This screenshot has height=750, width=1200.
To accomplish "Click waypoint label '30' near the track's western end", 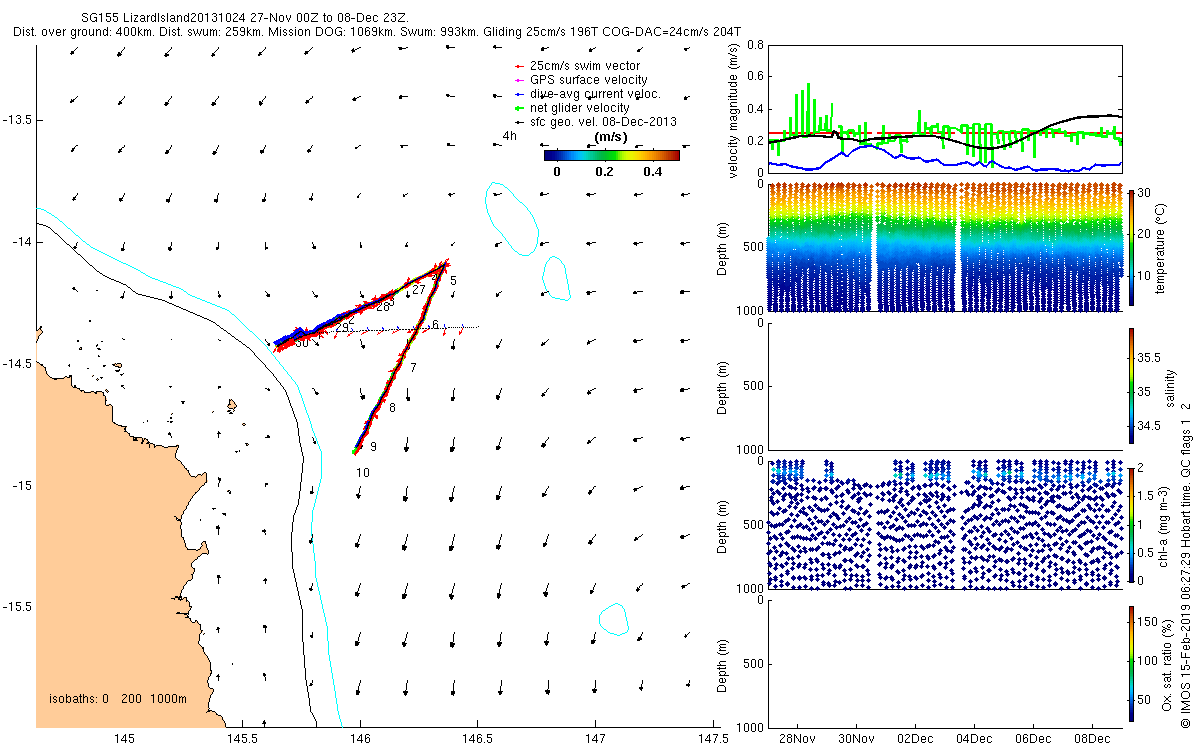I will tap(302, 343).
